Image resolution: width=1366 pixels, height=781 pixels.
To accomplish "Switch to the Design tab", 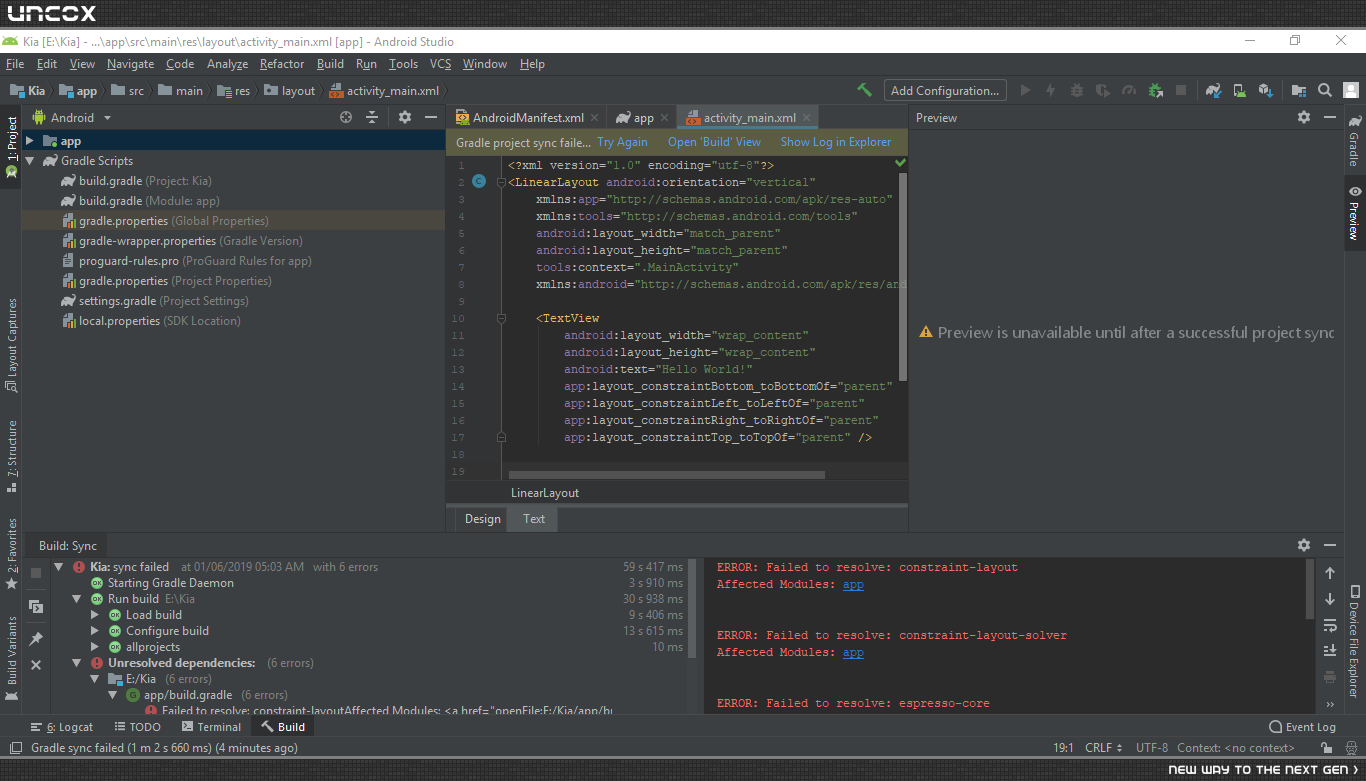I will point(483,519).
